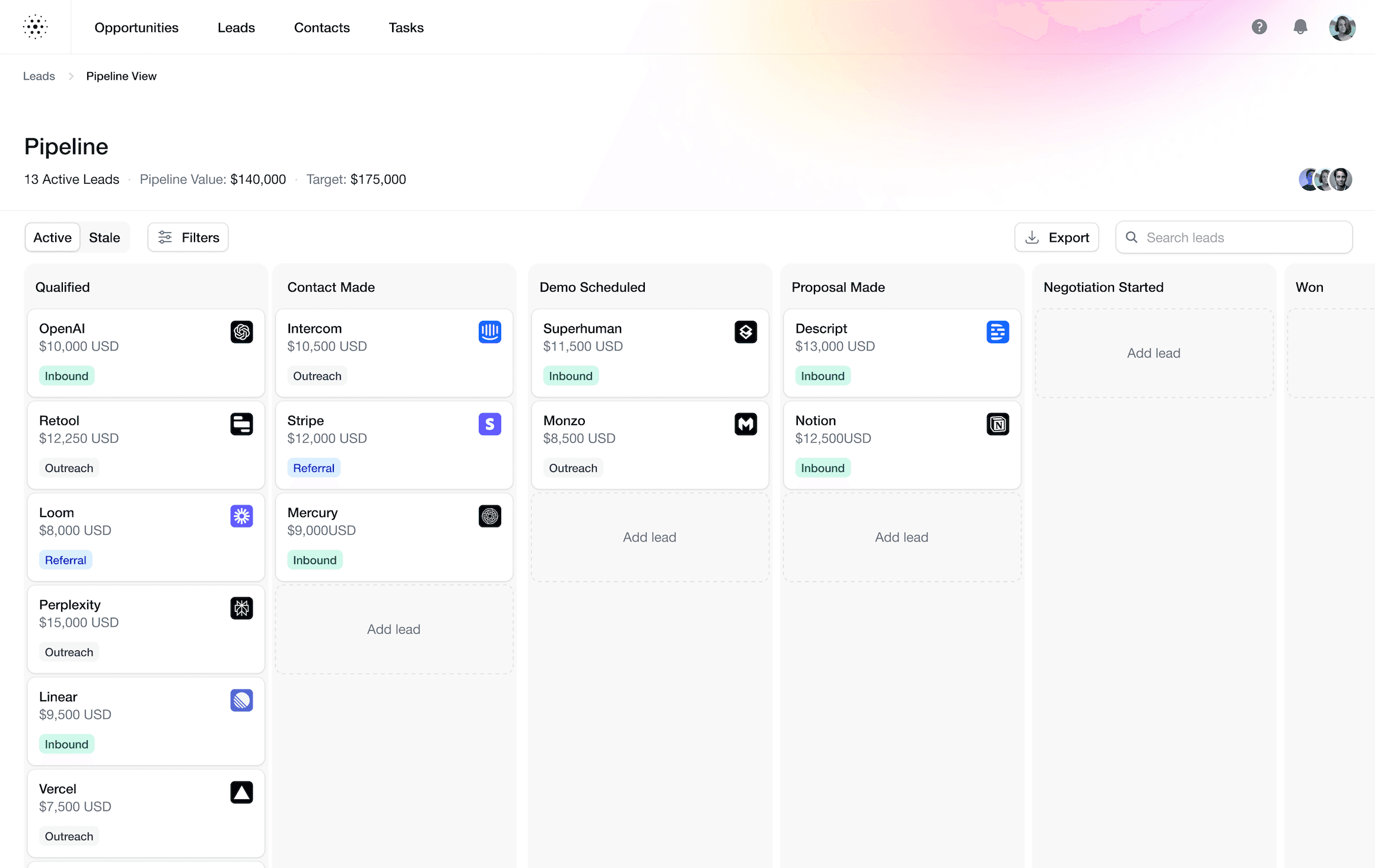Image resolution: width=1375 pixels, height=868 pixels.
Task: Click the OpenAI logo icon on its card
Action: tap(241, 332)
